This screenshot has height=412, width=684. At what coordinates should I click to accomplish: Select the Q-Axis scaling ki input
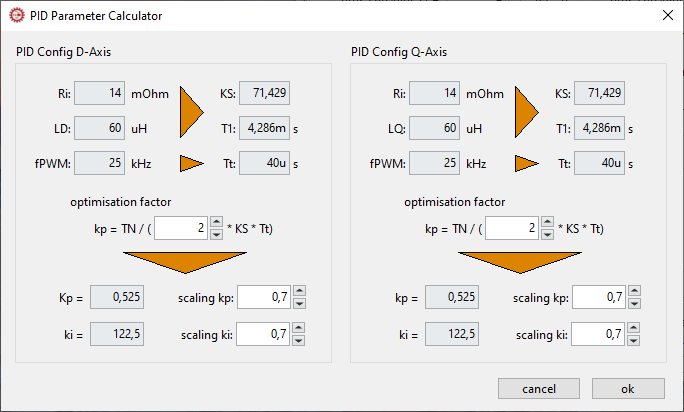pos(598,334)
